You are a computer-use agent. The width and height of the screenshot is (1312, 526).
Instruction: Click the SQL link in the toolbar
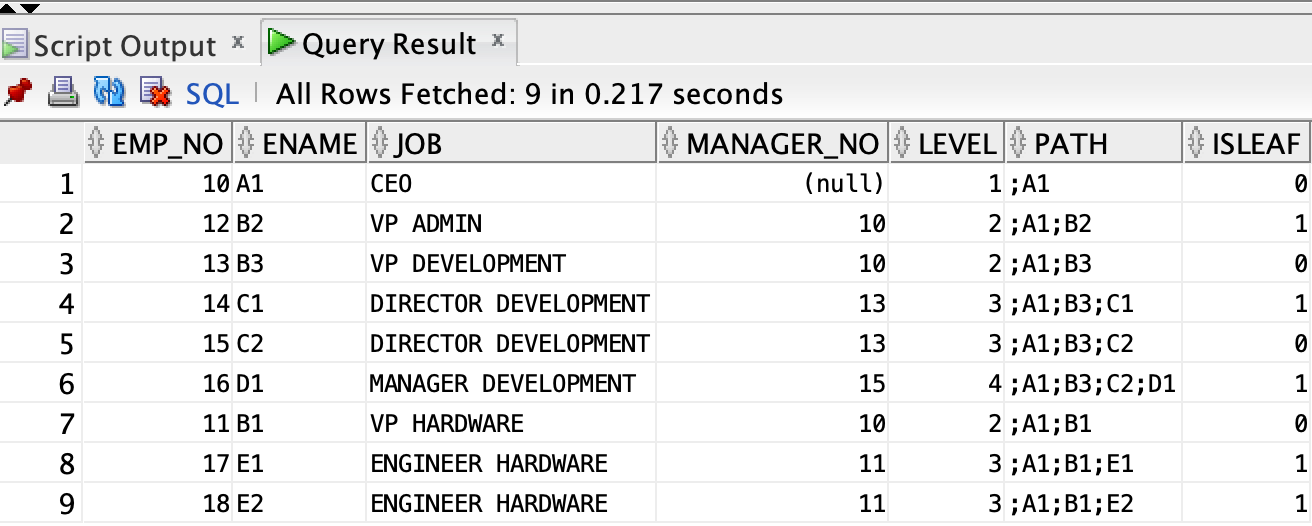[x=212, y=94]
